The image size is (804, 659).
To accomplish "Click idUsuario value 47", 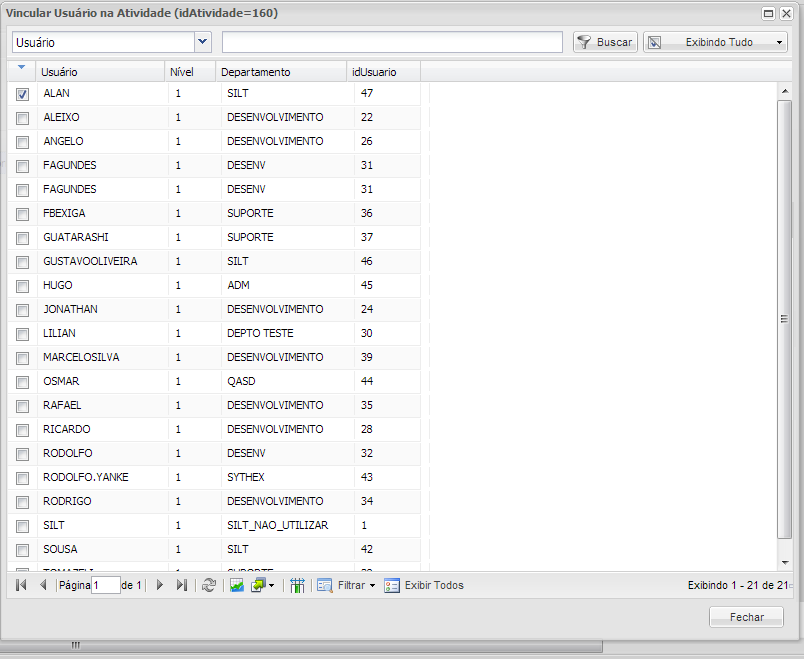I will 367,93.
